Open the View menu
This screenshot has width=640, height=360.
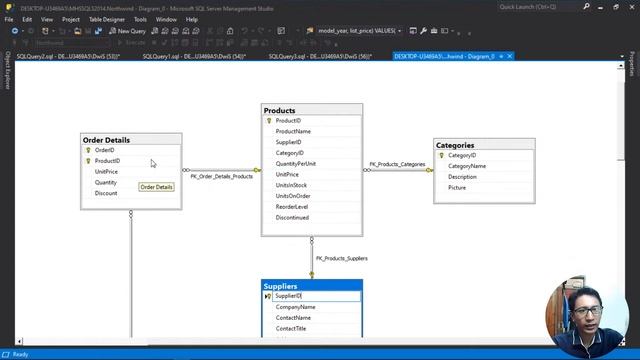click(47, 19)
